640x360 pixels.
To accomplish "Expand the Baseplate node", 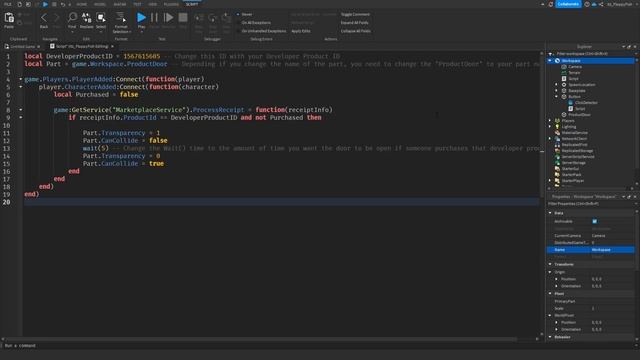I will [x=557, y=91].
